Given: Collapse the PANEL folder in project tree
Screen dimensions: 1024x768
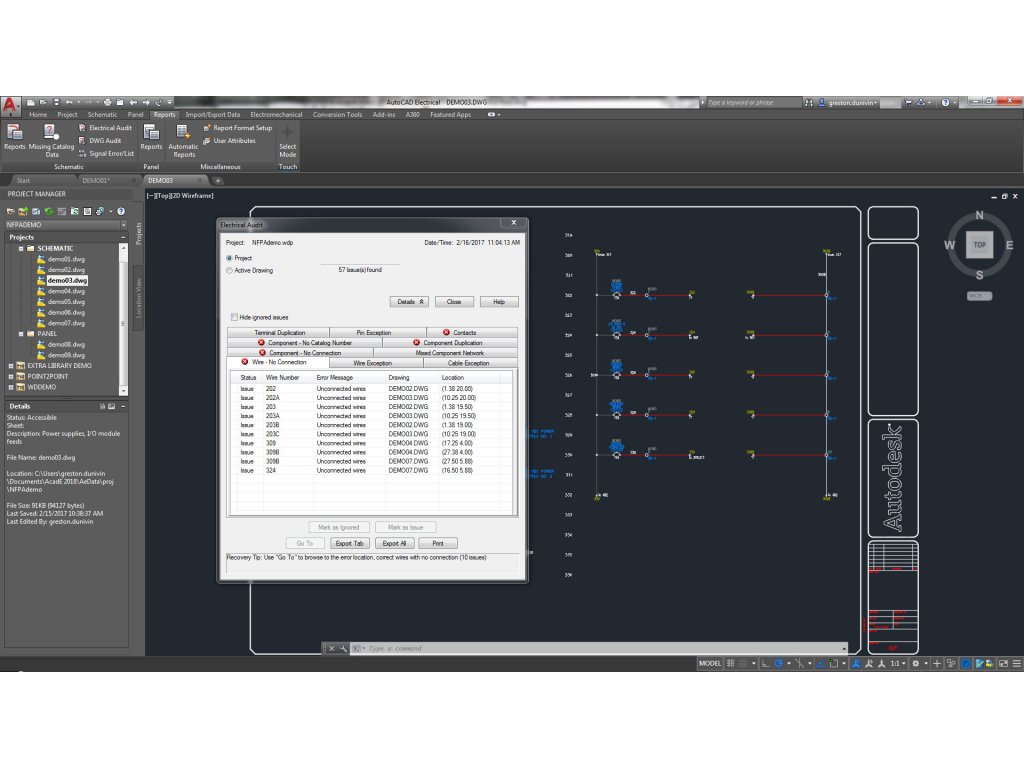Looking at the screenshot, I should point(21,334).
